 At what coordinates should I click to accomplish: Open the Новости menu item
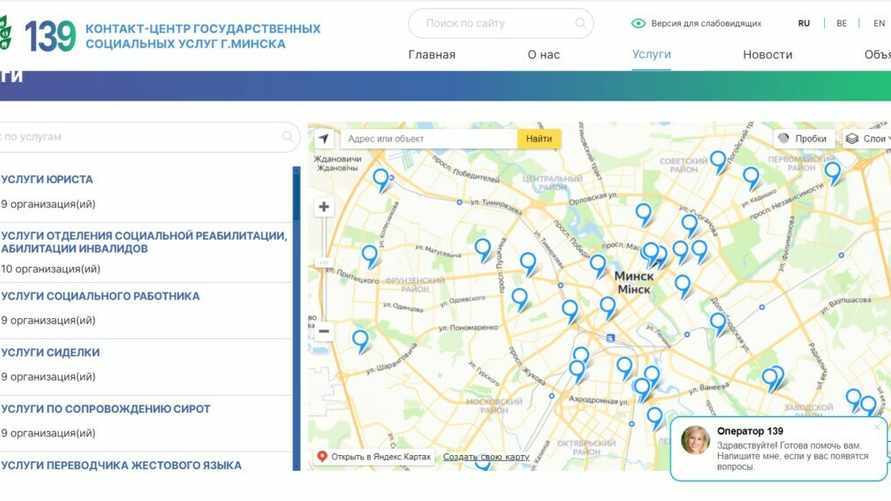(x=768, y=55)
